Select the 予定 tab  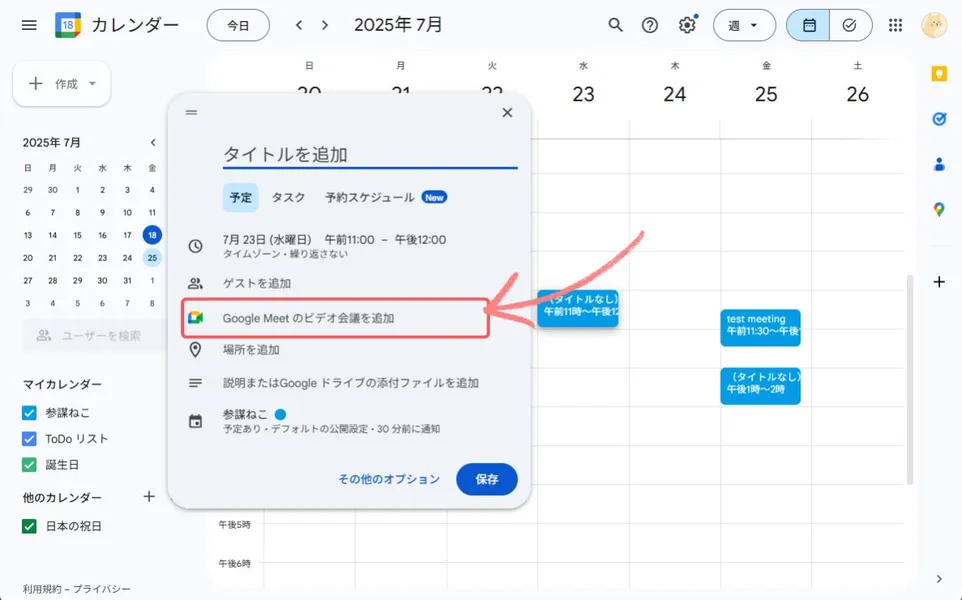click(240, 198)
